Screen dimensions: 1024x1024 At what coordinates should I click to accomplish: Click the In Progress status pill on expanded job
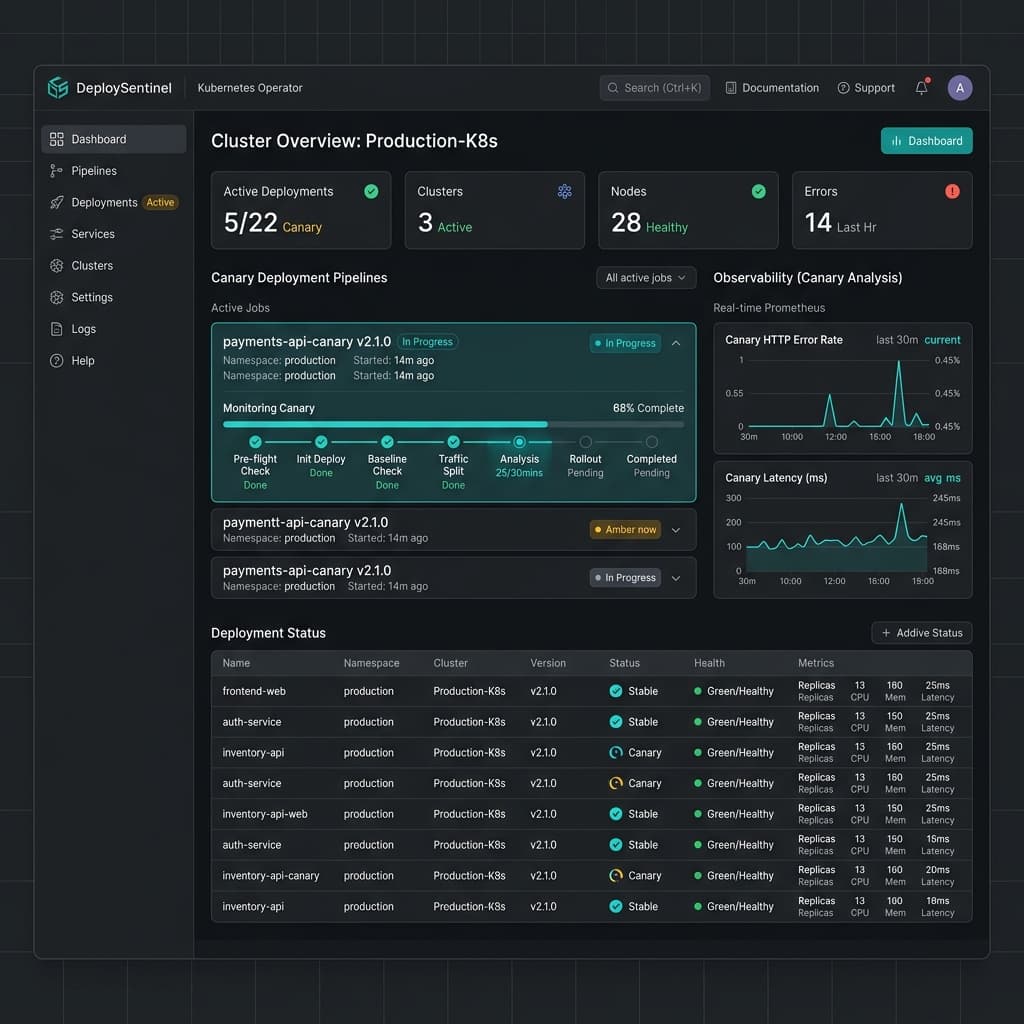[625, 343]
